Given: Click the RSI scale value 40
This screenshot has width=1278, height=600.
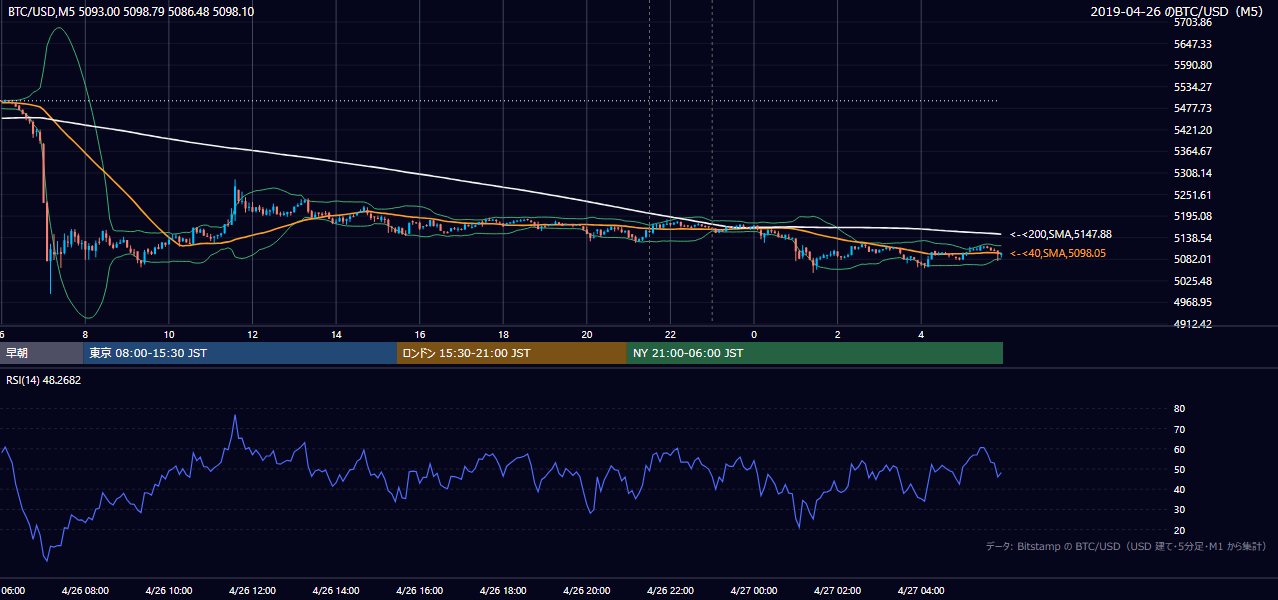Looking at the screenshot, I should (1180, 489).
